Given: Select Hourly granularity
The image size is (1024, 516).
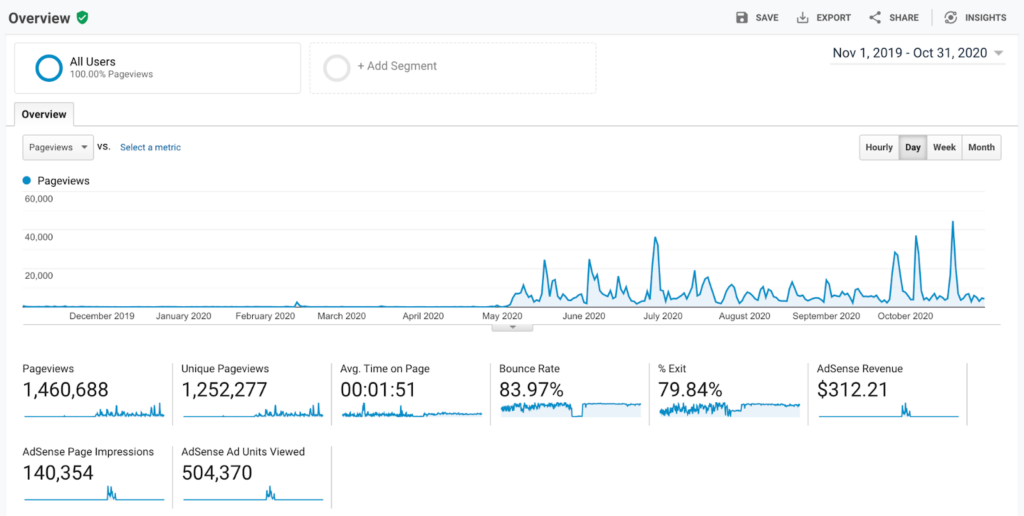Looking at the screenshot, I should coord(879,148).
